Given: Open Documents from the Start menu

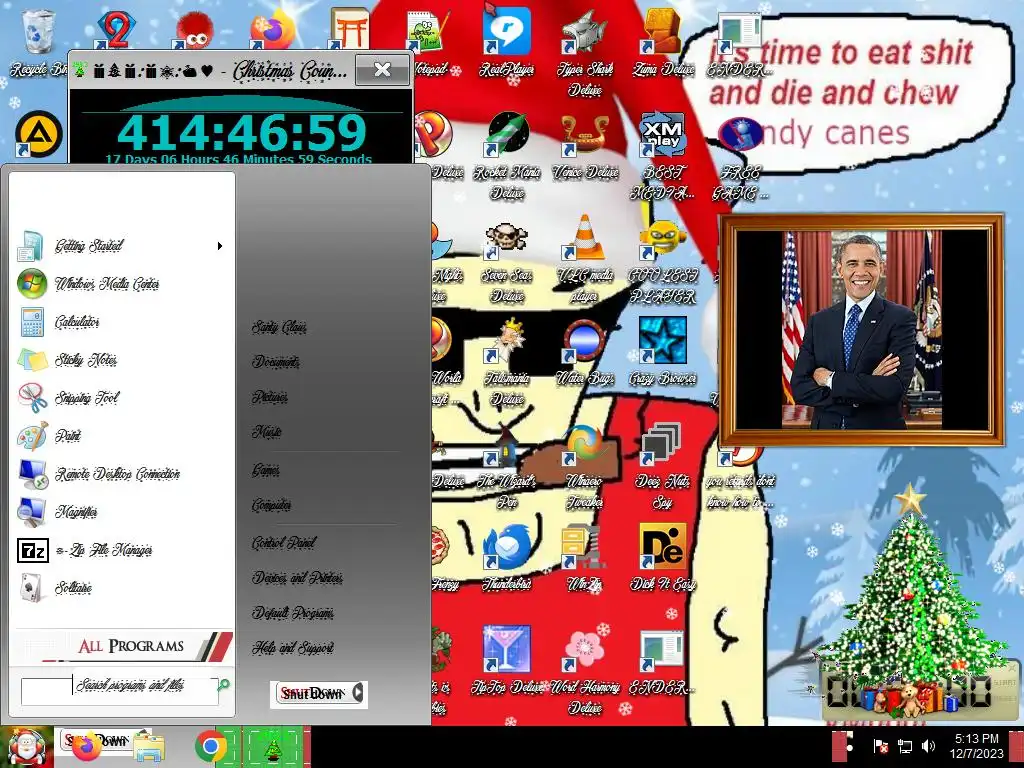Looking at the screenshot, I should pos(276,362).
